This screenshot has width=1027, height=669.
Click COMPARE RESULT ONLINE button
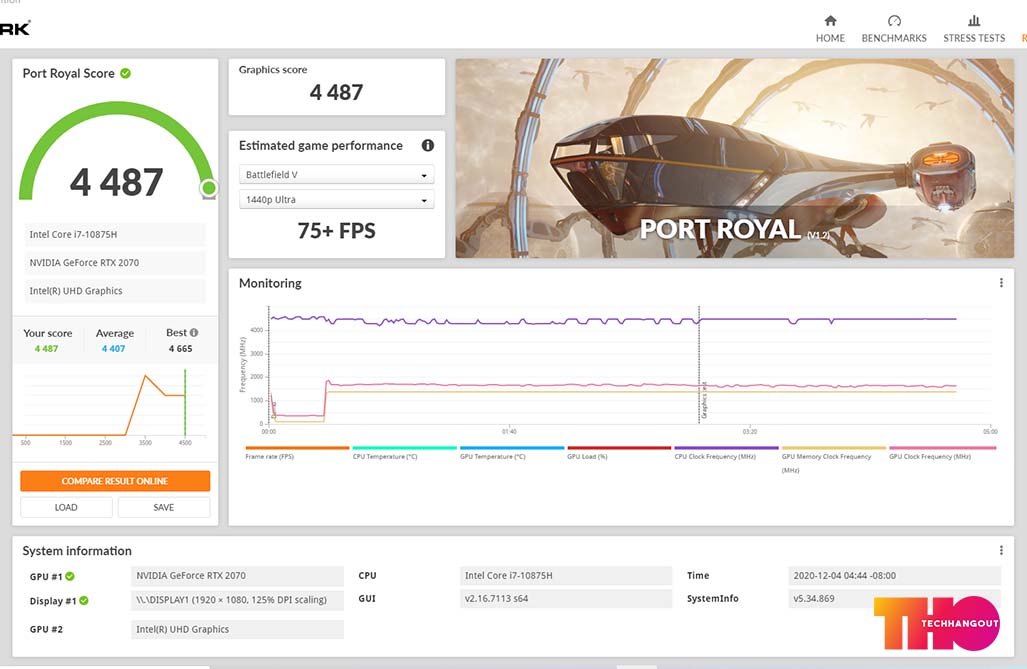coord(115,481)
